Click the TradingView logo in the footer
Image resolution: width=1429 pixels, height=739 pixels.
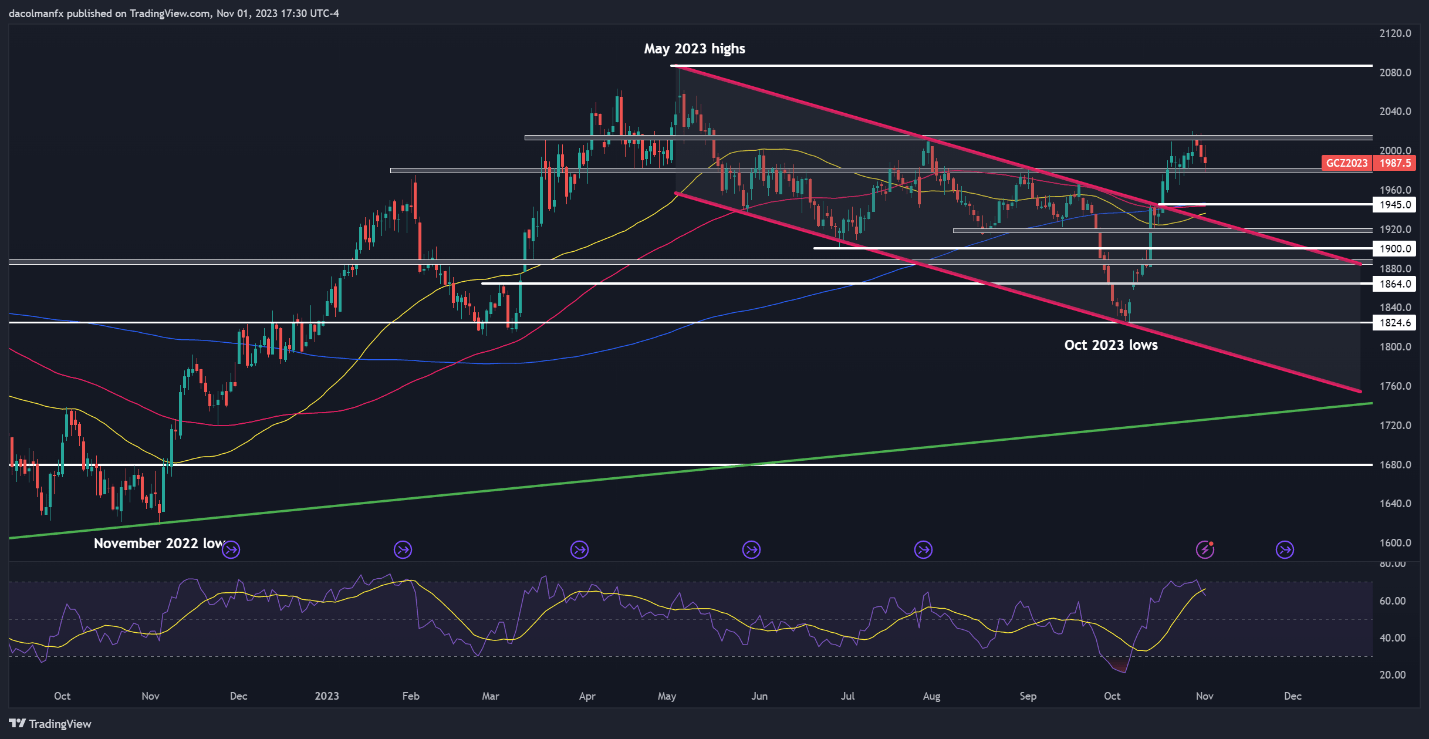pos(48,723)
